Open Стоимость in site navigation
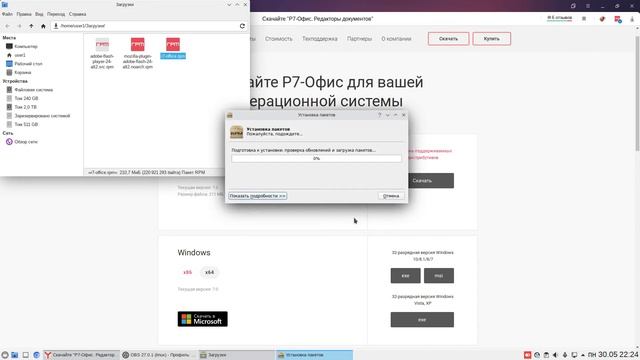The height and width of the screenshot is (360, 640). (279, 39)
